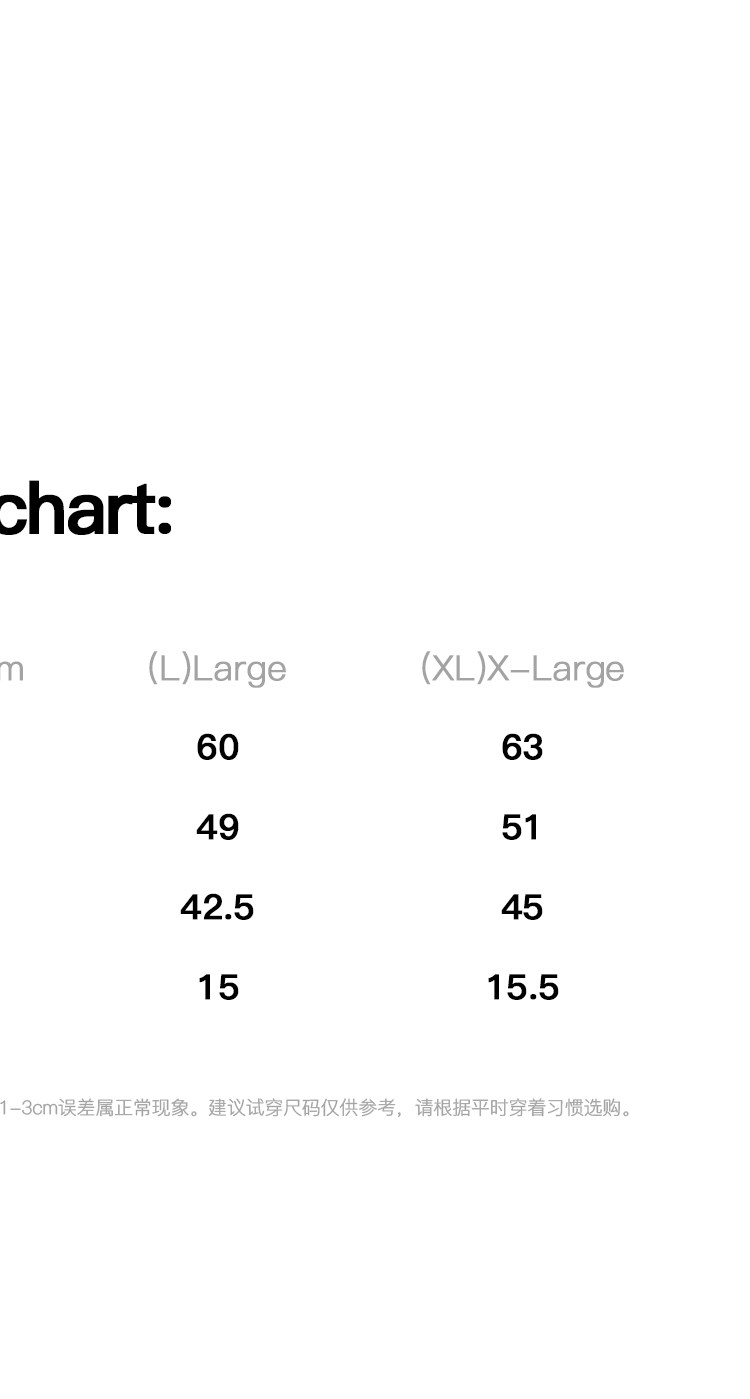Click the value 63 under X-Large
Screen dimensions: 750x1399
(522, 747)
